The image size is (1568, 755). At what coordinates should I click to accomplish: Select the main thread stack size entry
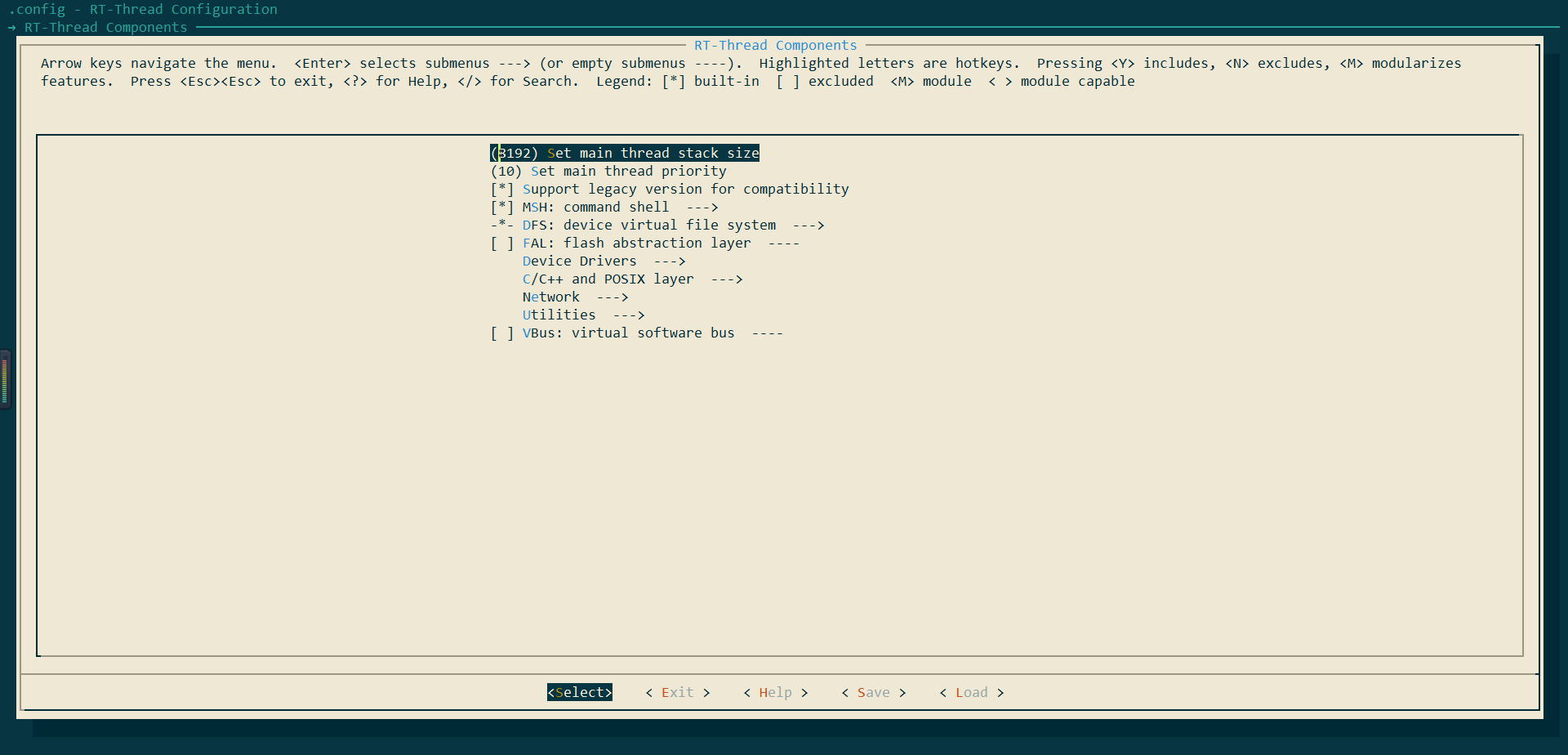[625, 153]
